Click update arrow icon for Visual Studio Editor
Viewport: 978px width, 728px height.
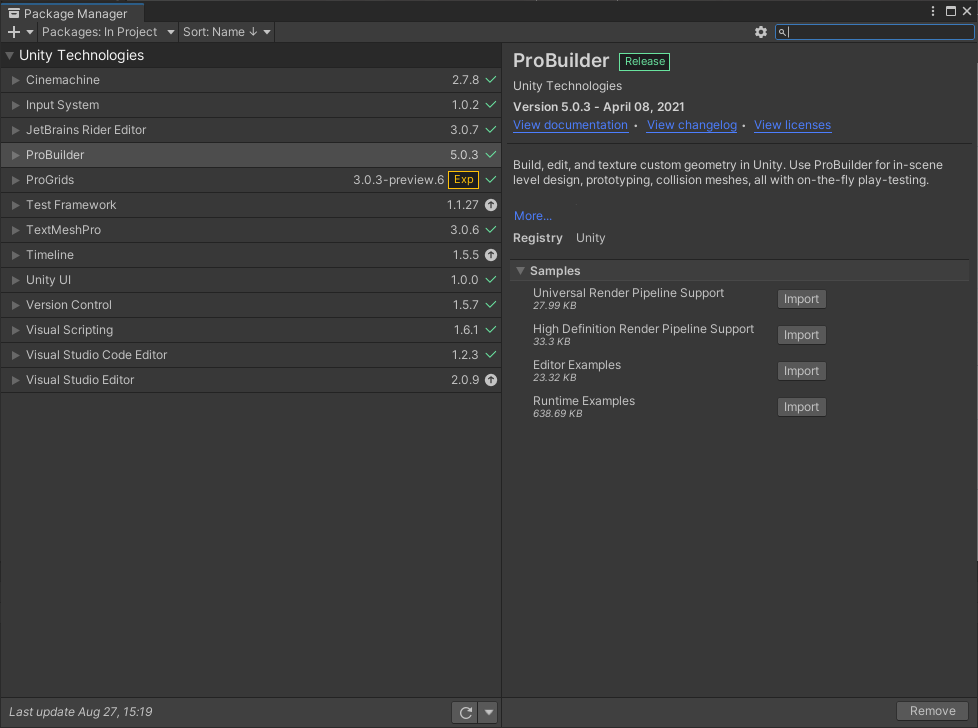pyautogui.click(x=491, y=380)
